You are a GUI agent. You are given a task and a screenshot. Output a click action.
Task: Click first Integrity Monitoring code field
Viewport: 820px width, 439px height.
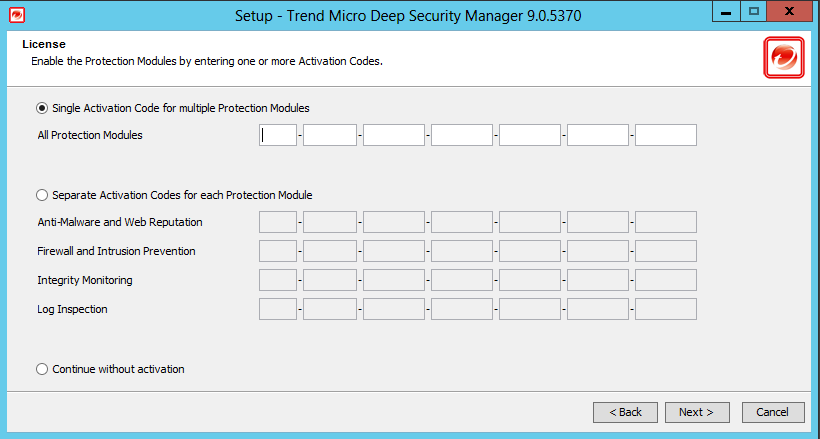pyautogui.click(x=278, y=280)
